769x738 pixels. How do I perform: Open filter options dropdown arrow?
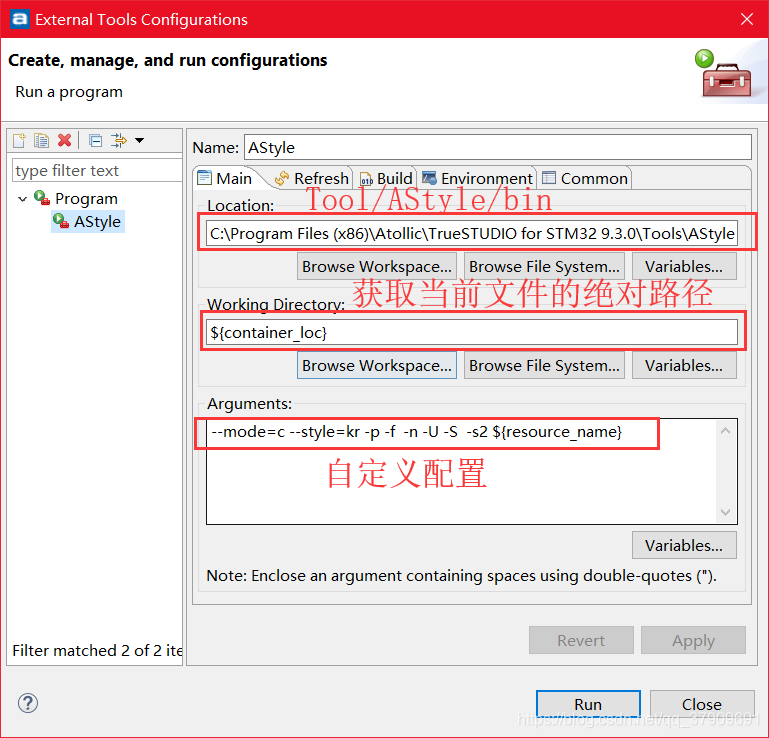click(139, 140)
